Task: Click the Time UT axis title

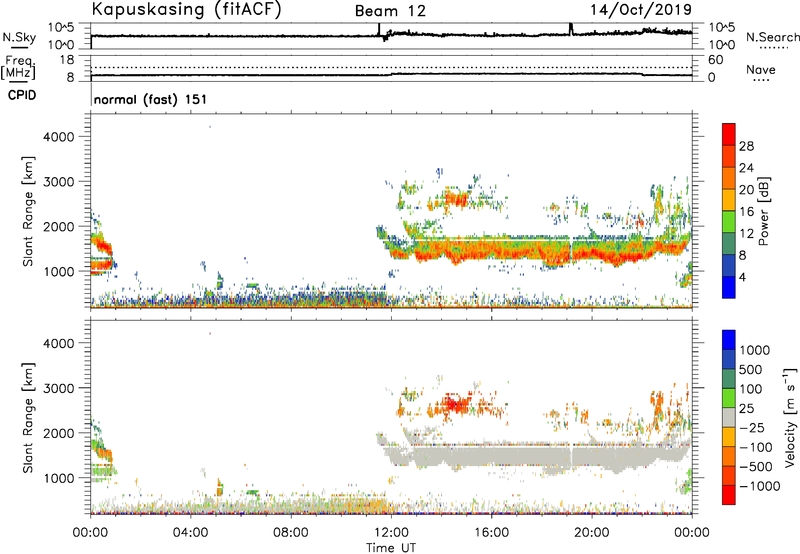Action: (391, 548)
